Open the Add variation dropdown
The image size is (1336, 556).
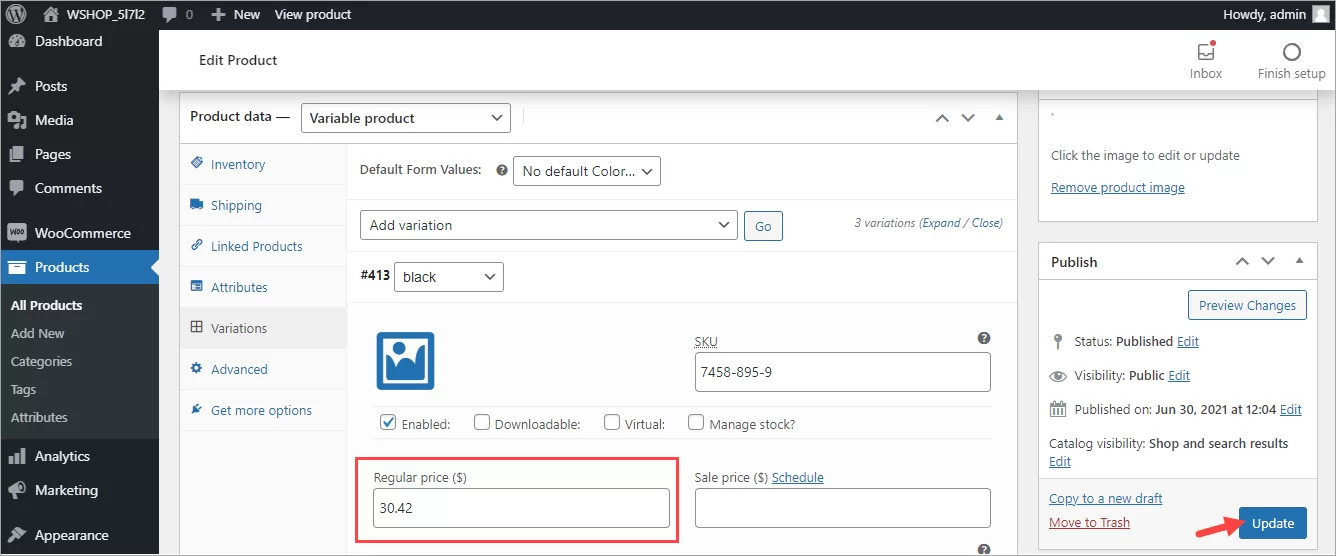(x=549, y=225)
